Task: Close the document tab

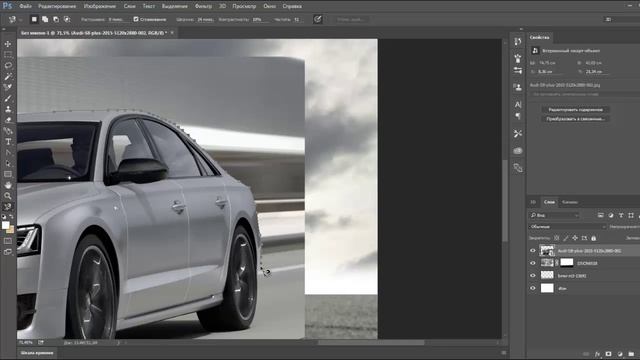Action: 172,33
